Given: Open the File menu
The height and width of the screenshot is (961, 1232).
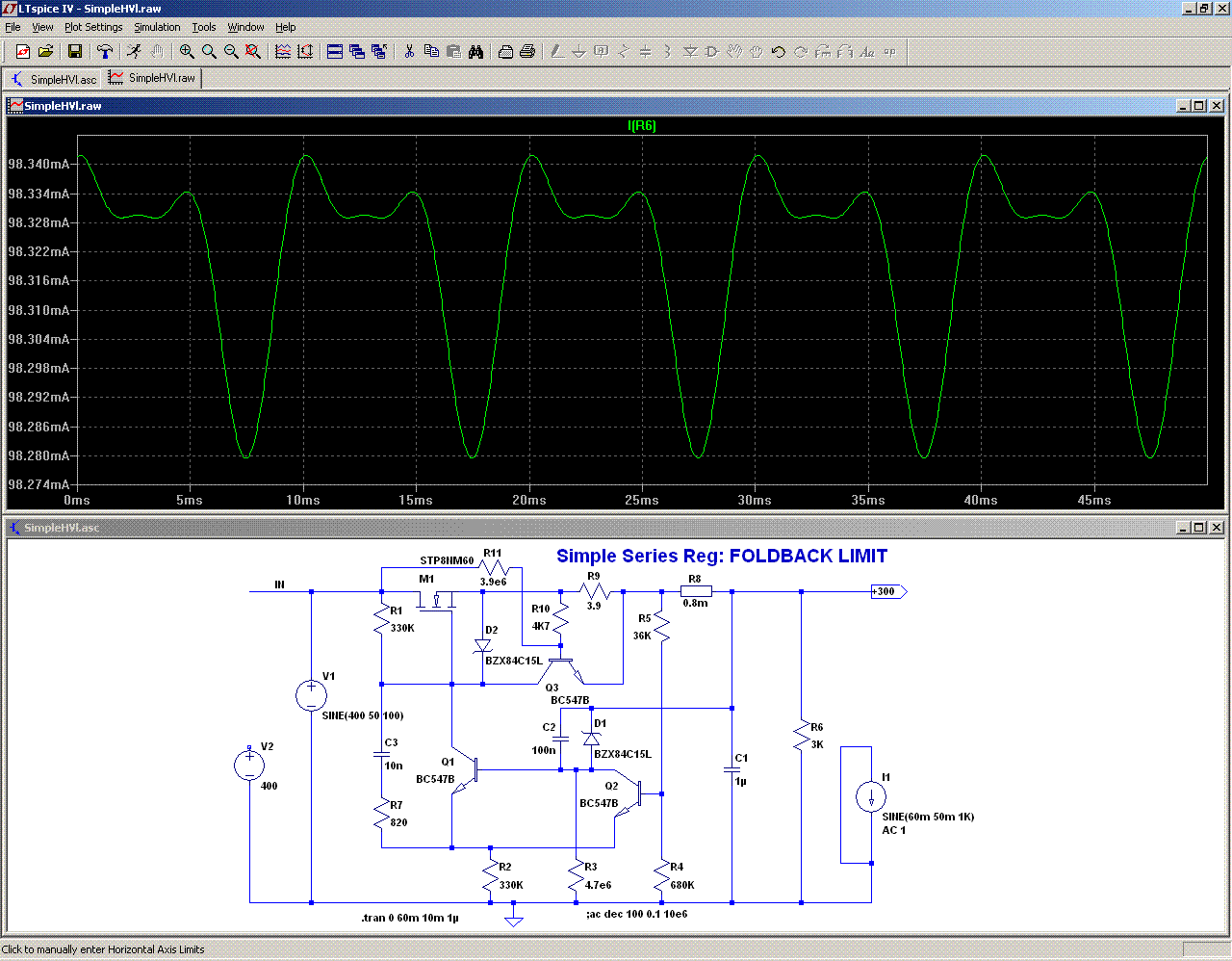Looking at the screenshot, I should click(x=13, y=27).
